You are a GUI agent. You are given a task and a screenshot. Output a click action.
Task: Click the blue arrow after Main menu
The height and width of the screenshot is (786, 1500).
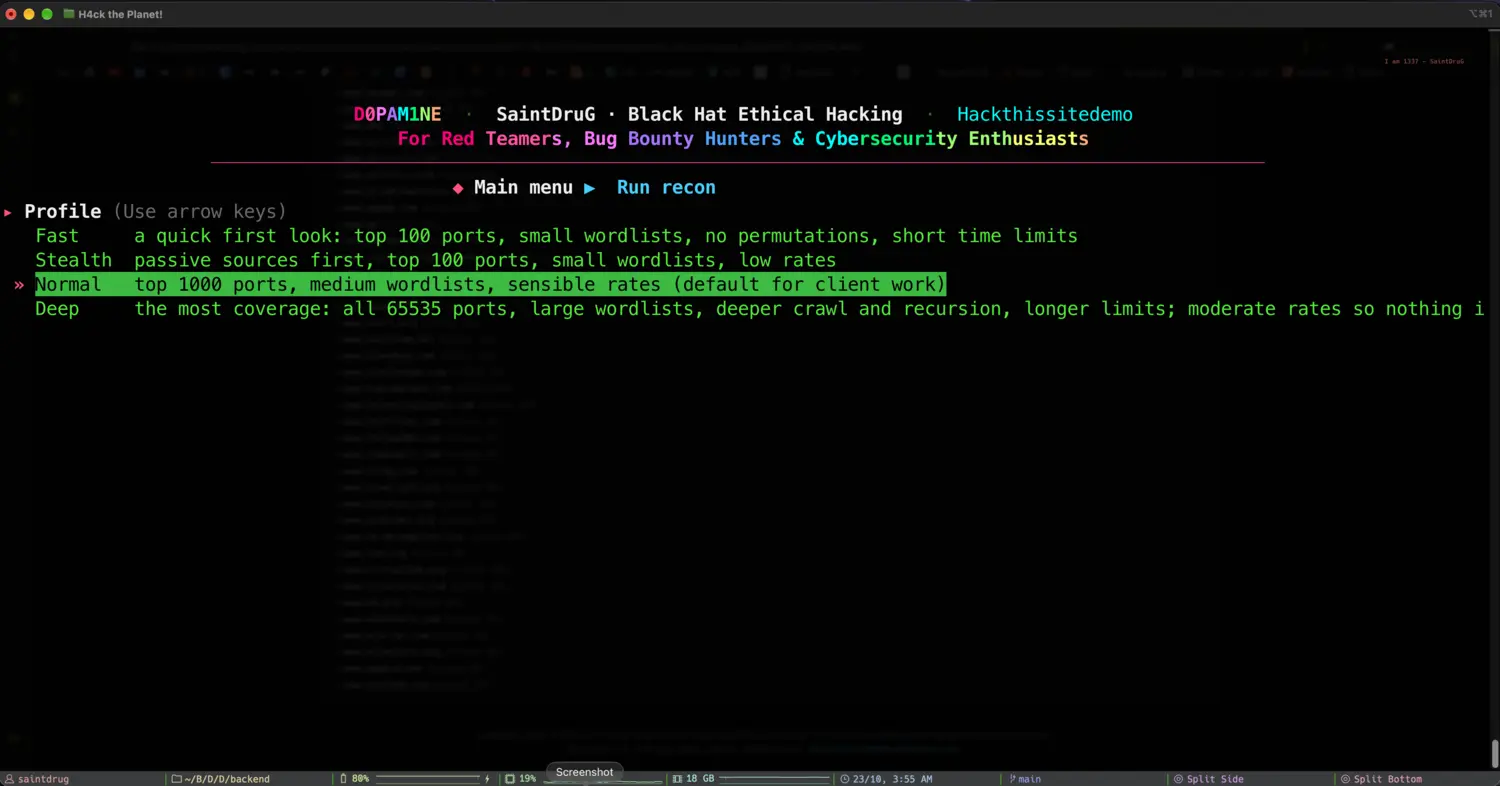[590, 188]
